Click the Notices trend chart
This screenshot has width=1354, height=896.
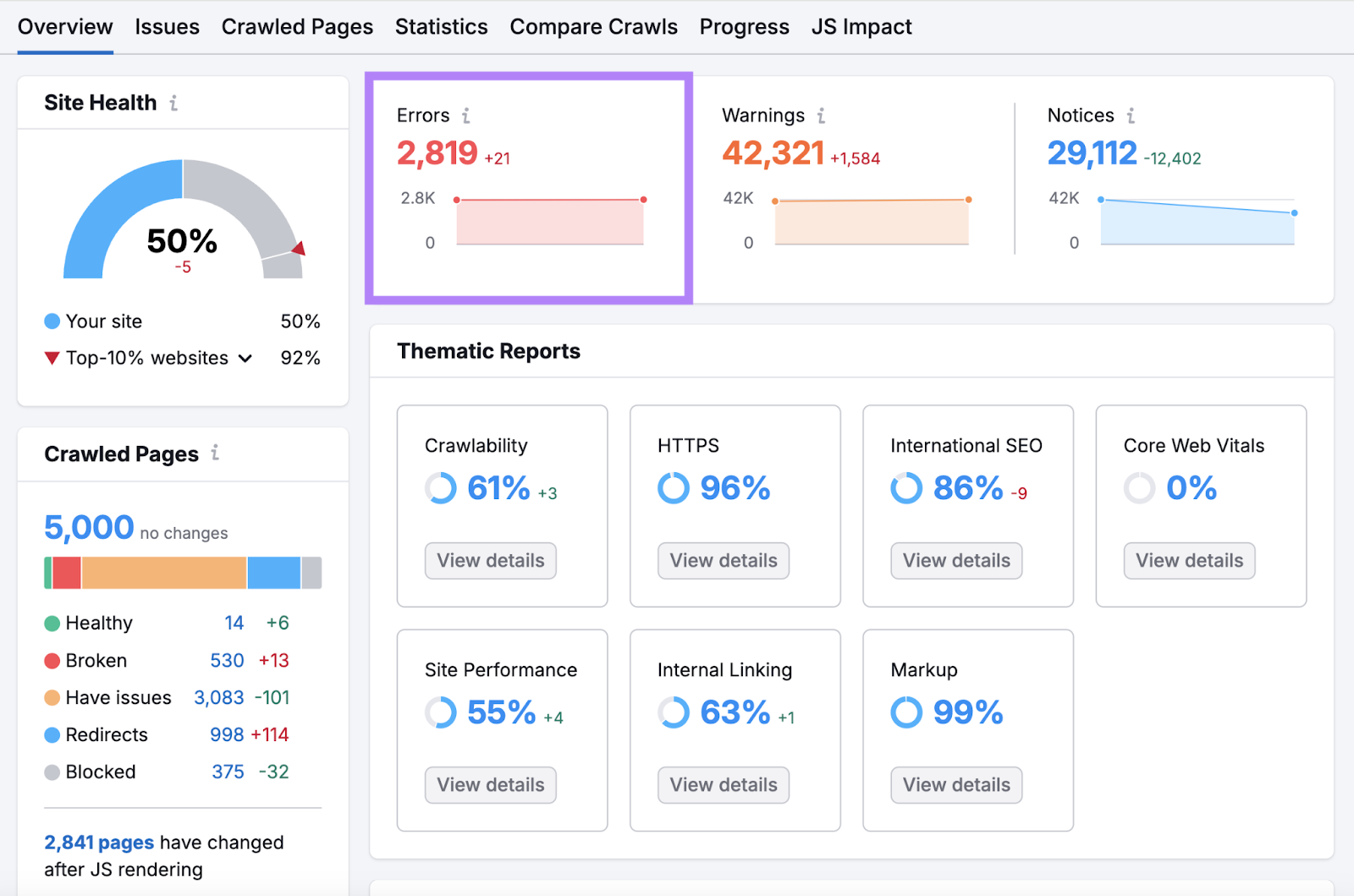(x=1197, y=222)
